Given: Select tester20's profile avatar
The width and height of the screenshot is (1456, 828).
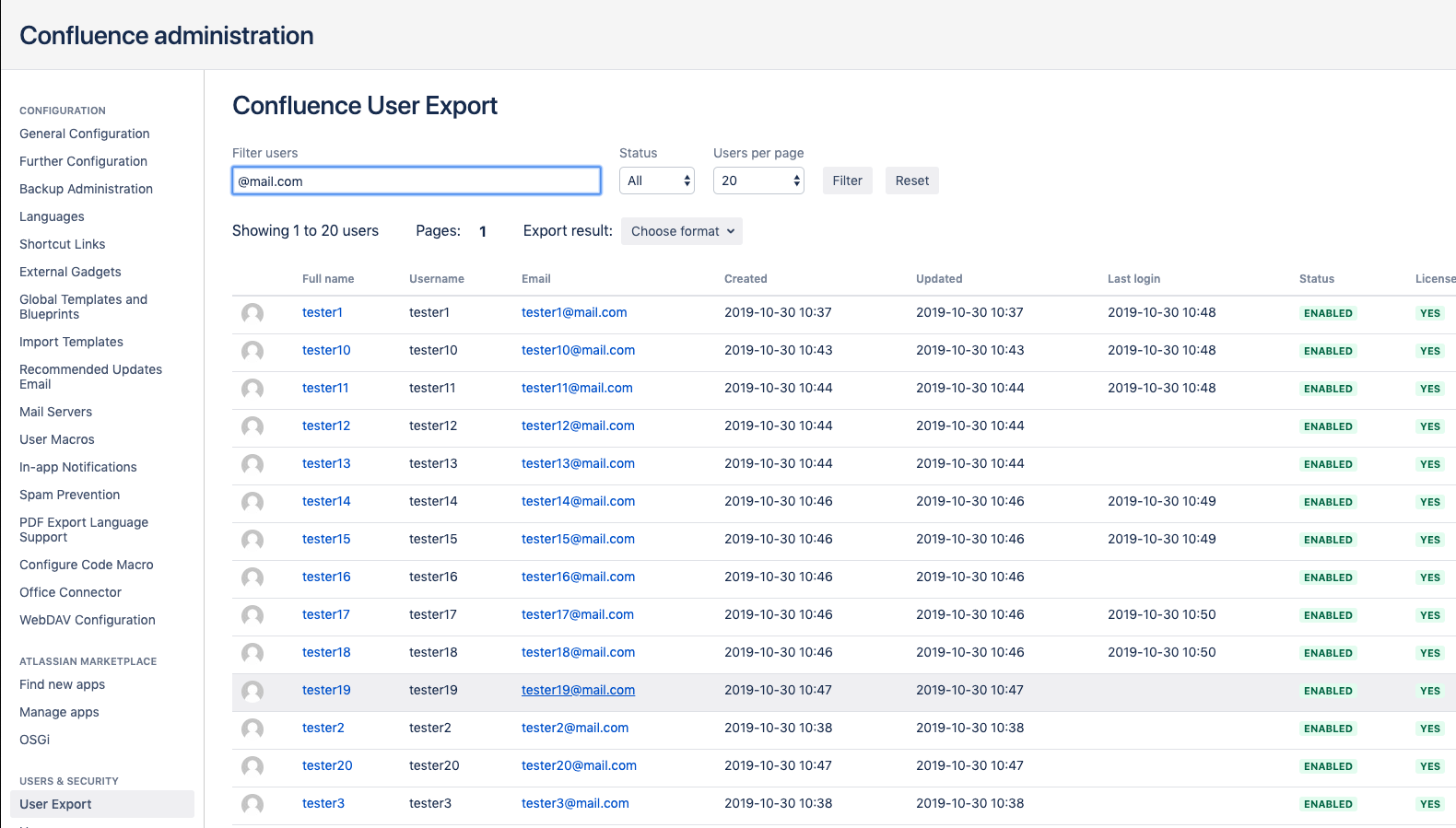Looking at the screenshot, I should tap(252, 766).
